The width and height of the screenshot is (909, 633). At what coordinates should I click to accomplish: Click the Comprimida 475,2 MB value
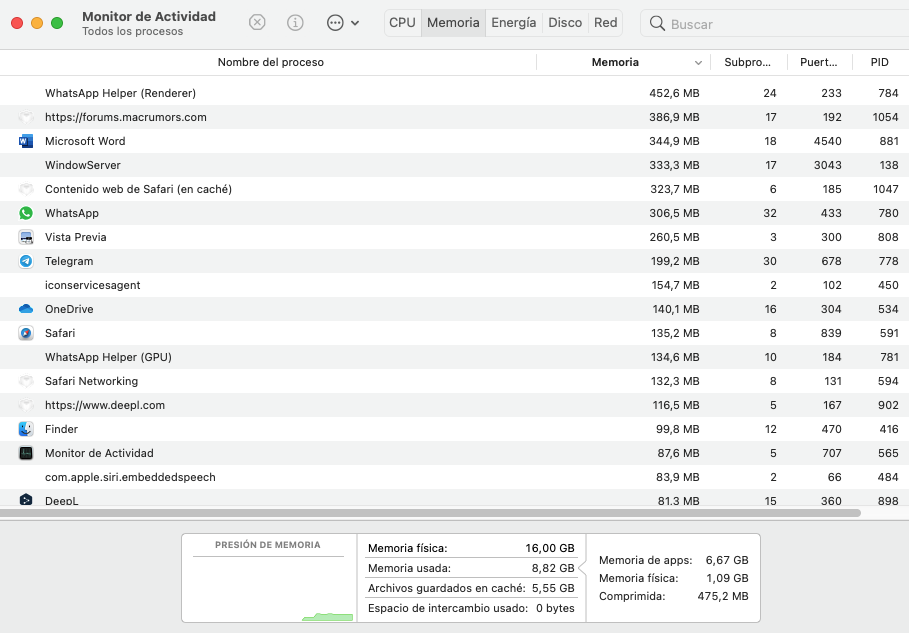[723, 596]
